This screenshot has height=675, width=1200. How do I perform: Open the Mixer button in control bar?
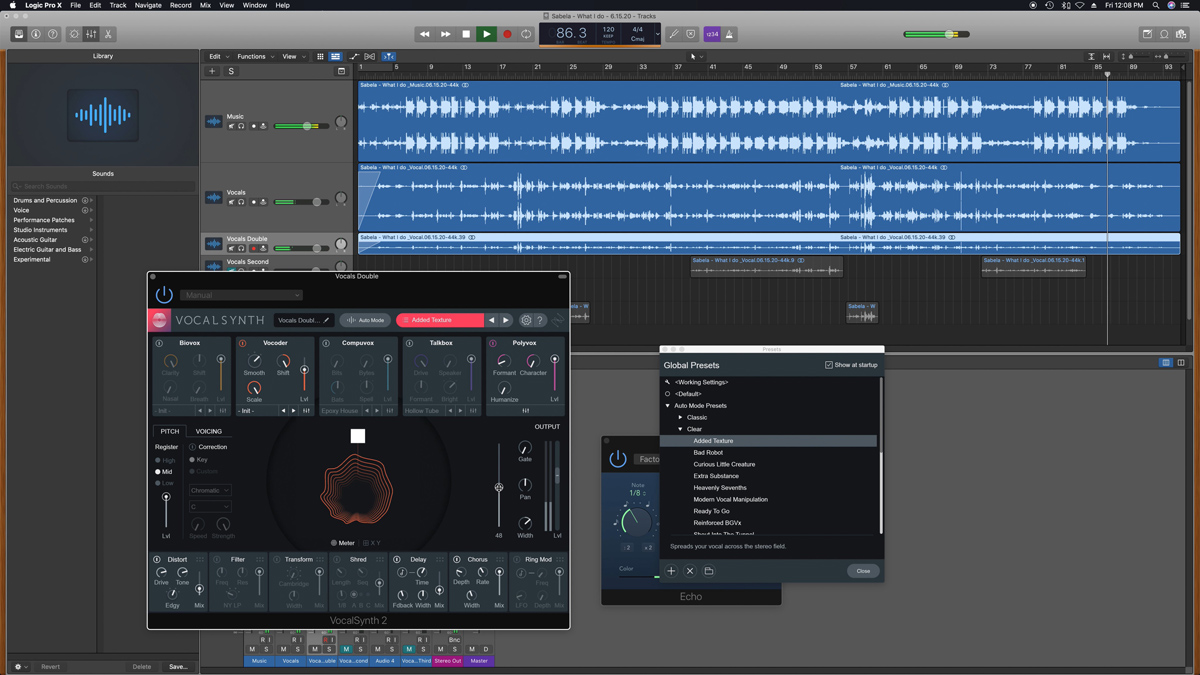tap(91, 34)
